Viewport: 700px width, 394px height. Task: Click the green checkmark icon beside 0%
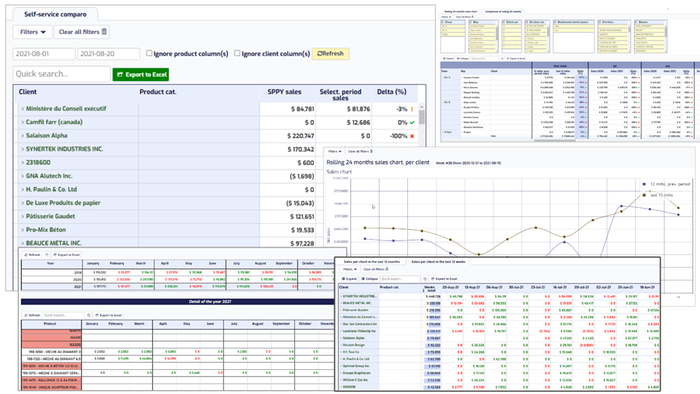412,122
